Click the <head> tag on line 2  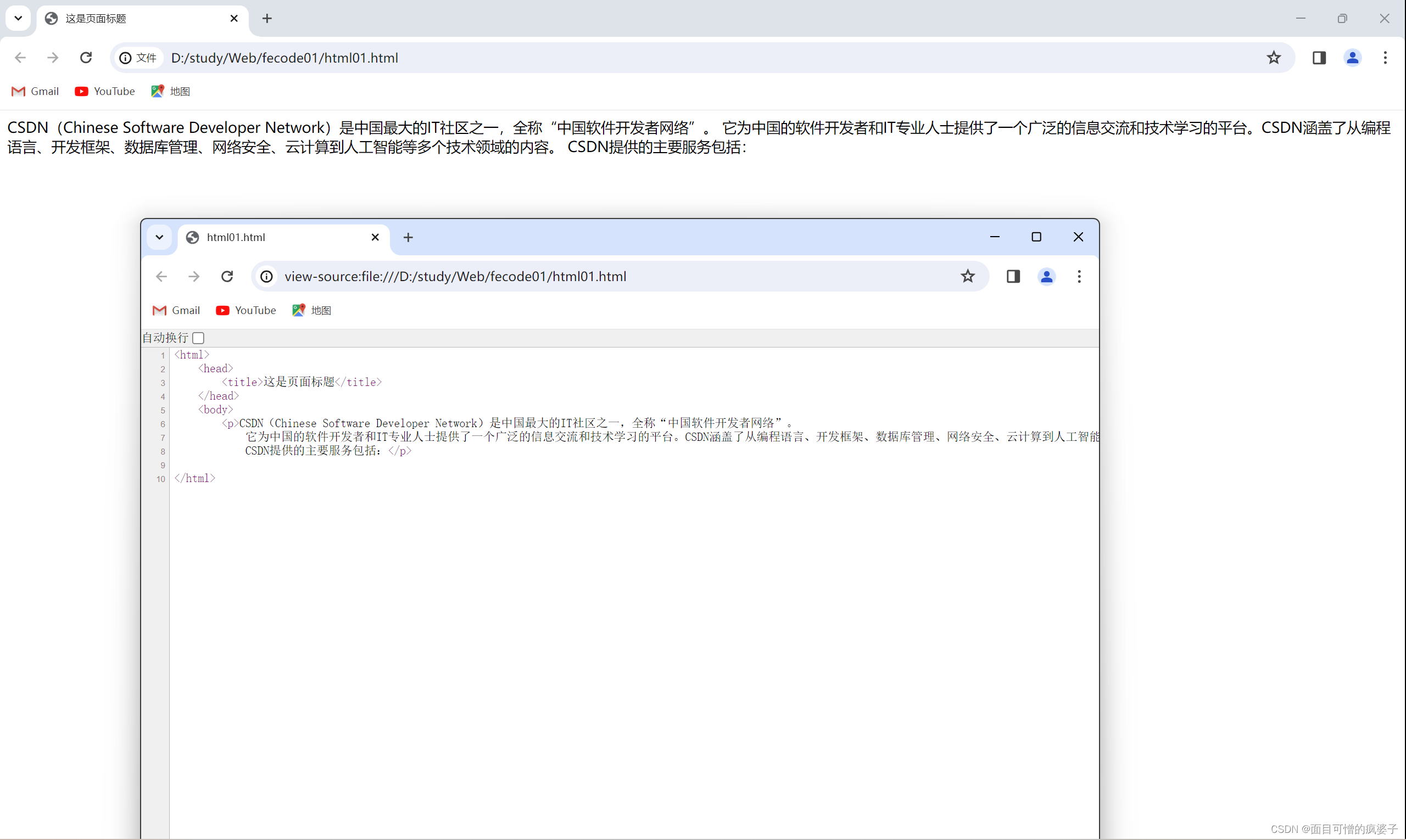[x=216, y=368]
